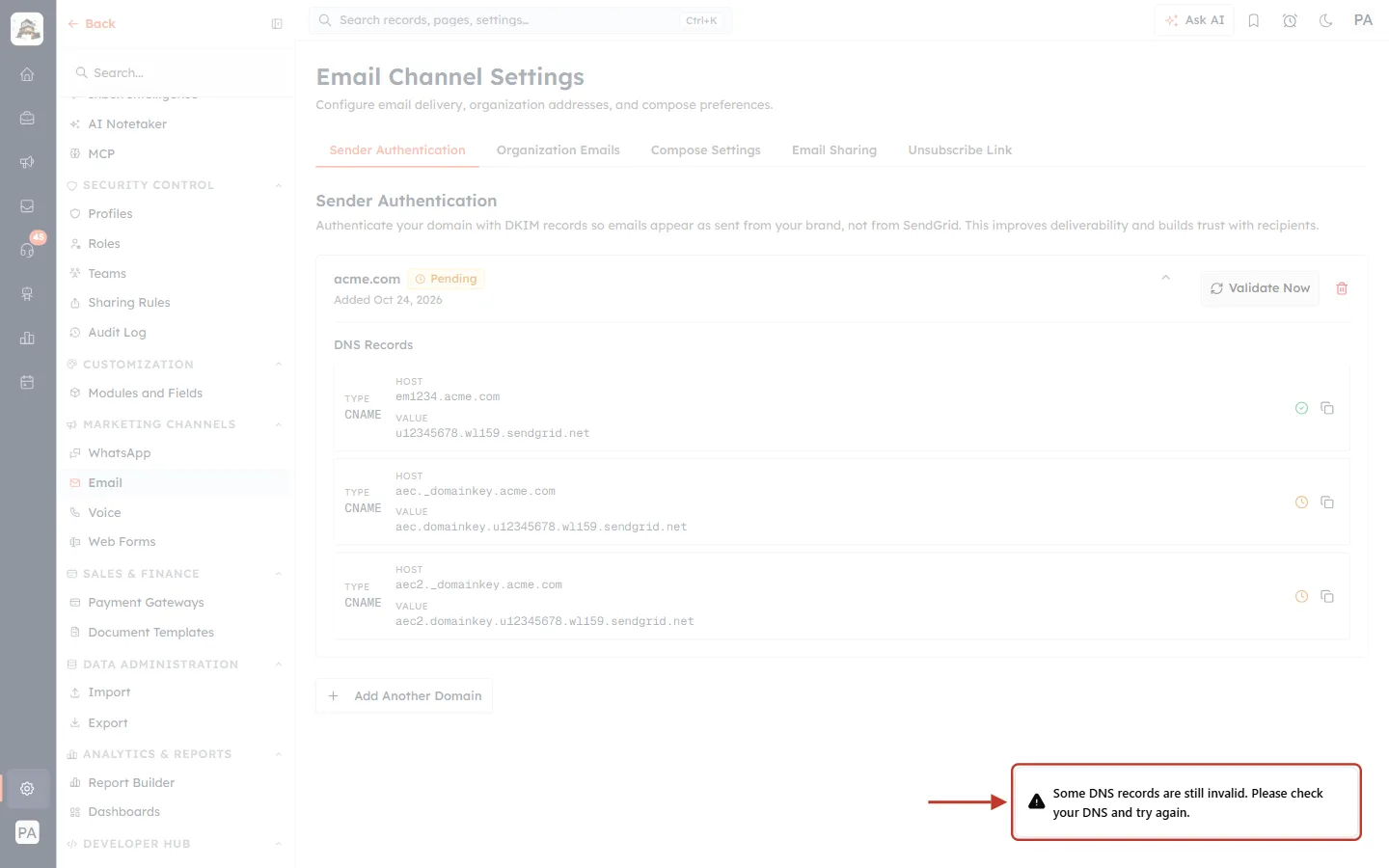Toggle dark mode with the moon icon
1389x868 pixels.
click(x=1326, y=20)
